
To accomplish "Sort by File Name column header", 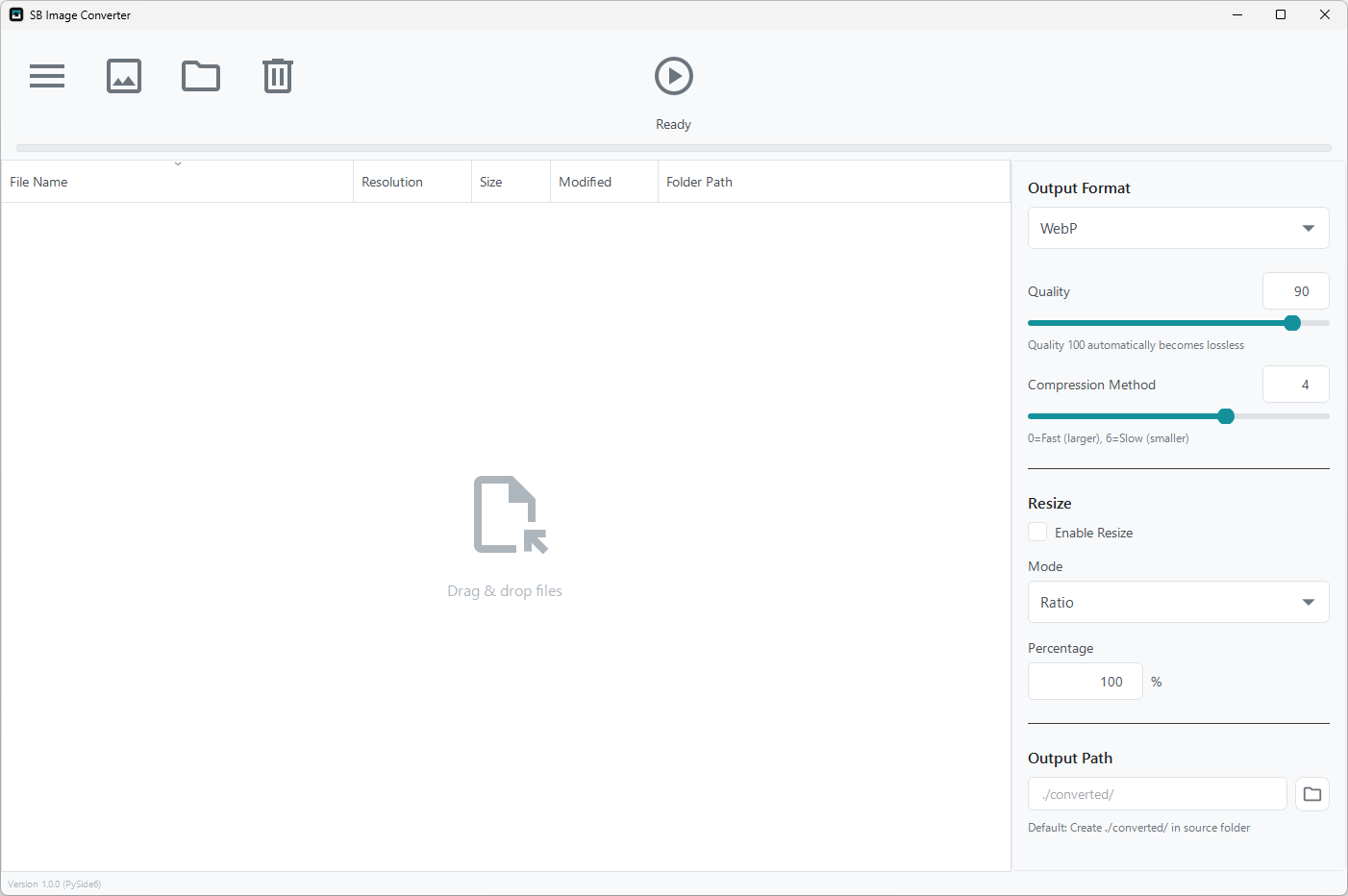I will tap(178, 182).
